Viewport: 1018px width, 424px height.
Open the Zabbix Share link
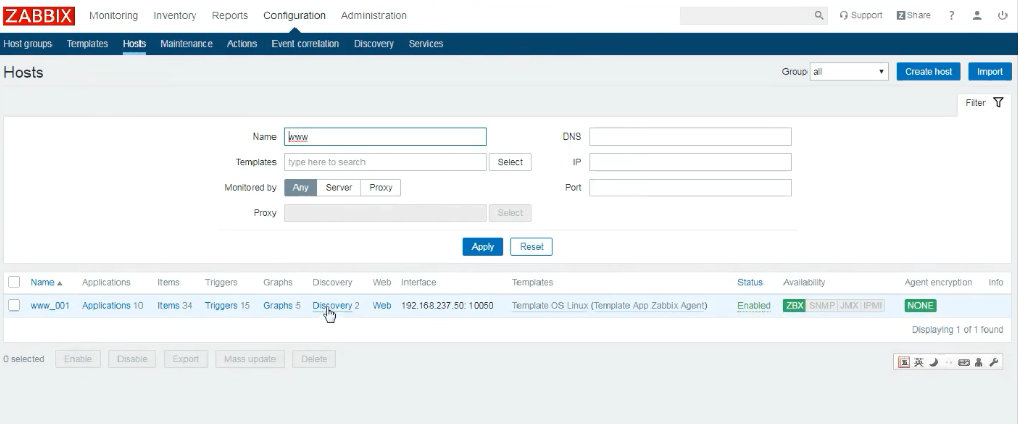tap(913, 16)
